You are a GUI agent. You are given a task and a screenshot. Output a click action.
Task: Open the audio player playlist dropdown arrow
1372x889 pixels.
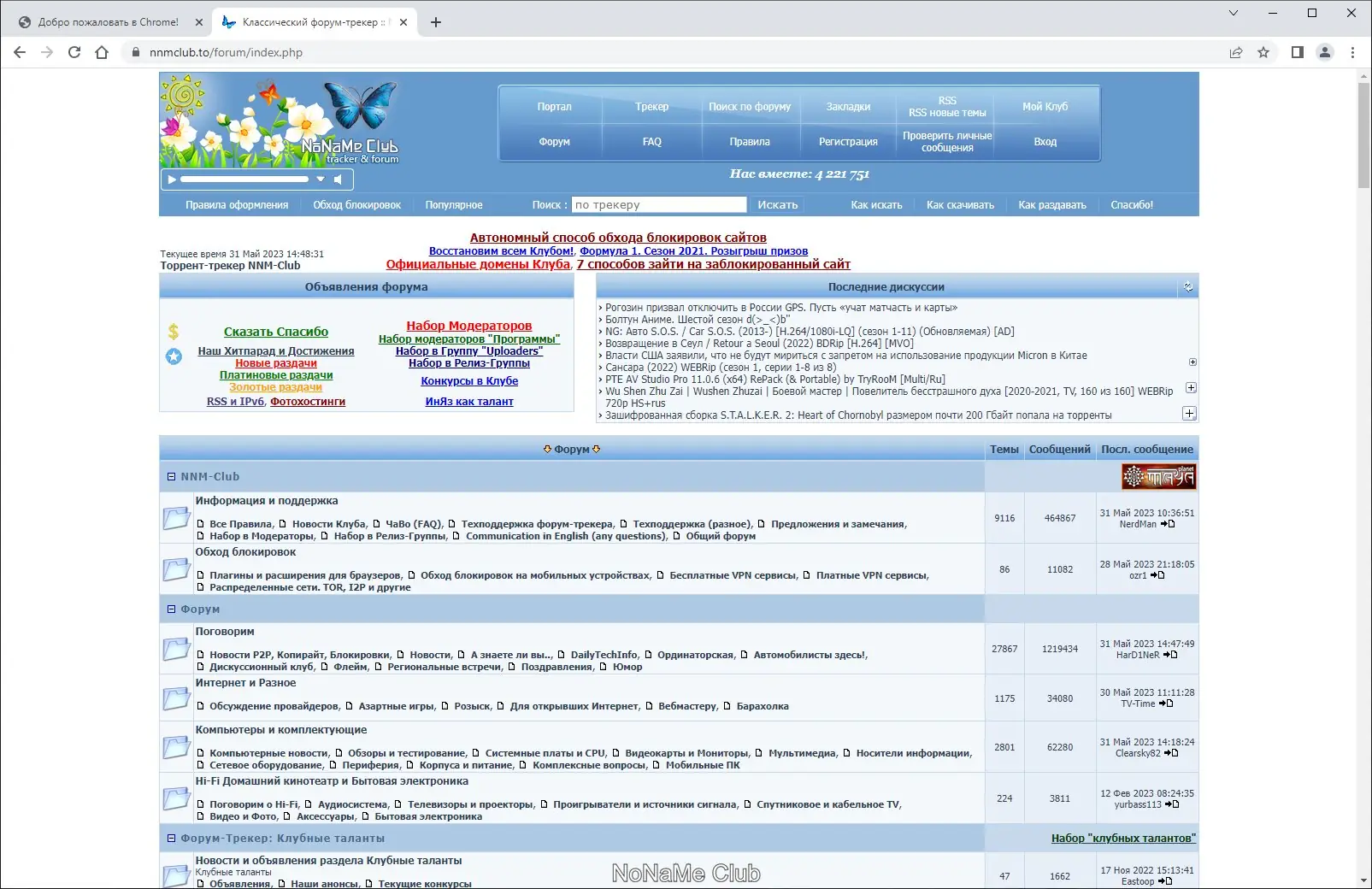(x=321, y=180)
